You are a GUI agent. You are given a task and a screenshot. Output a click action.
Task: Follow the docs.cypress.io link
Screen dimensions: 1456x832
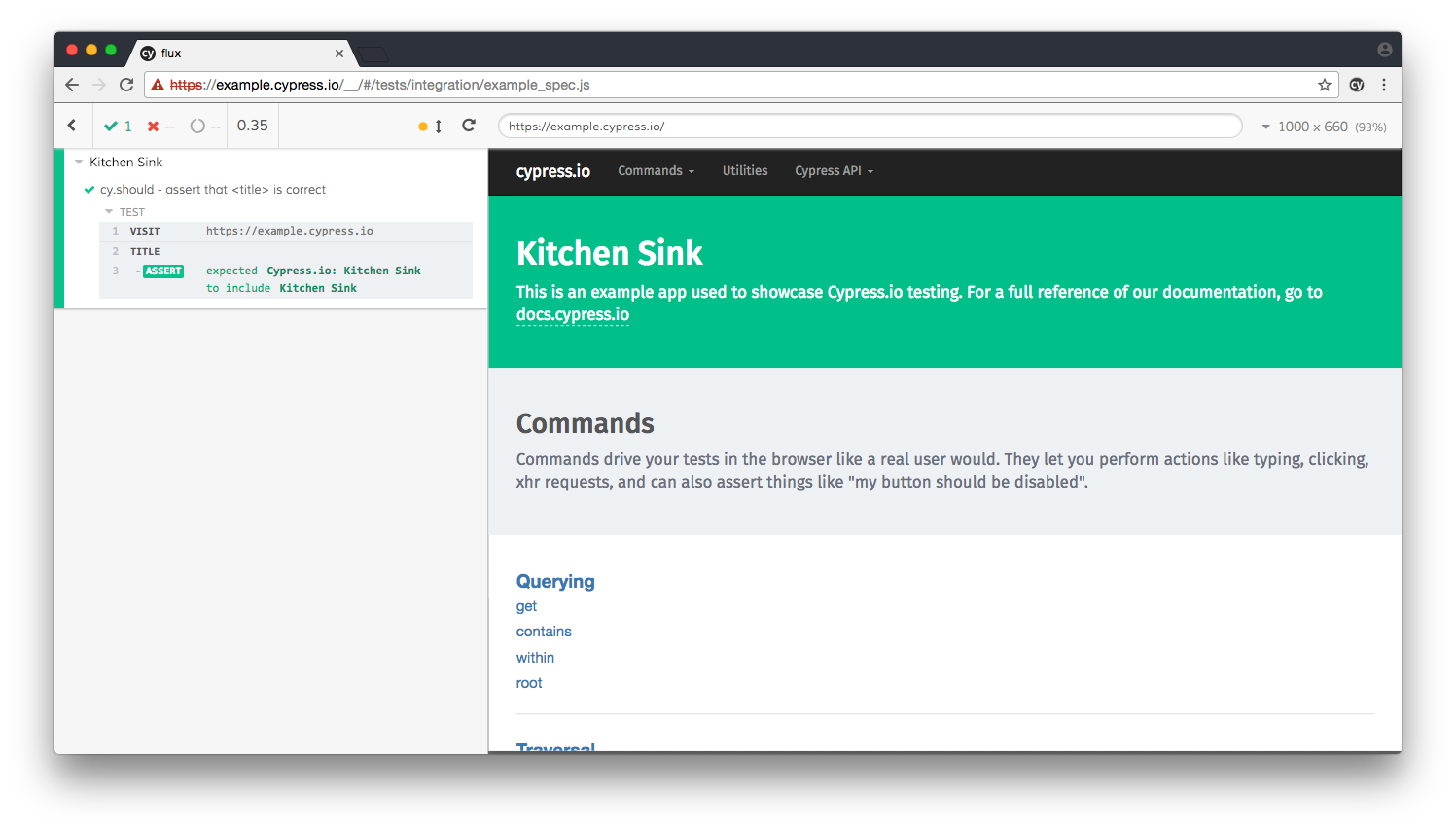(x=572, y=314)
